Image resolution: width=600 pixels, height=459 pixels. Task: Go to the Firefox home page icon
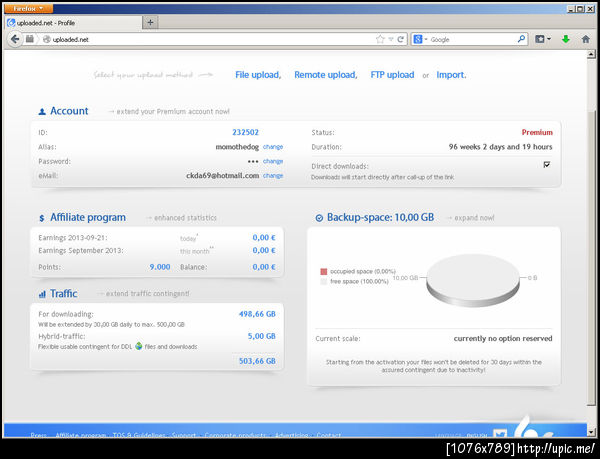585,39
